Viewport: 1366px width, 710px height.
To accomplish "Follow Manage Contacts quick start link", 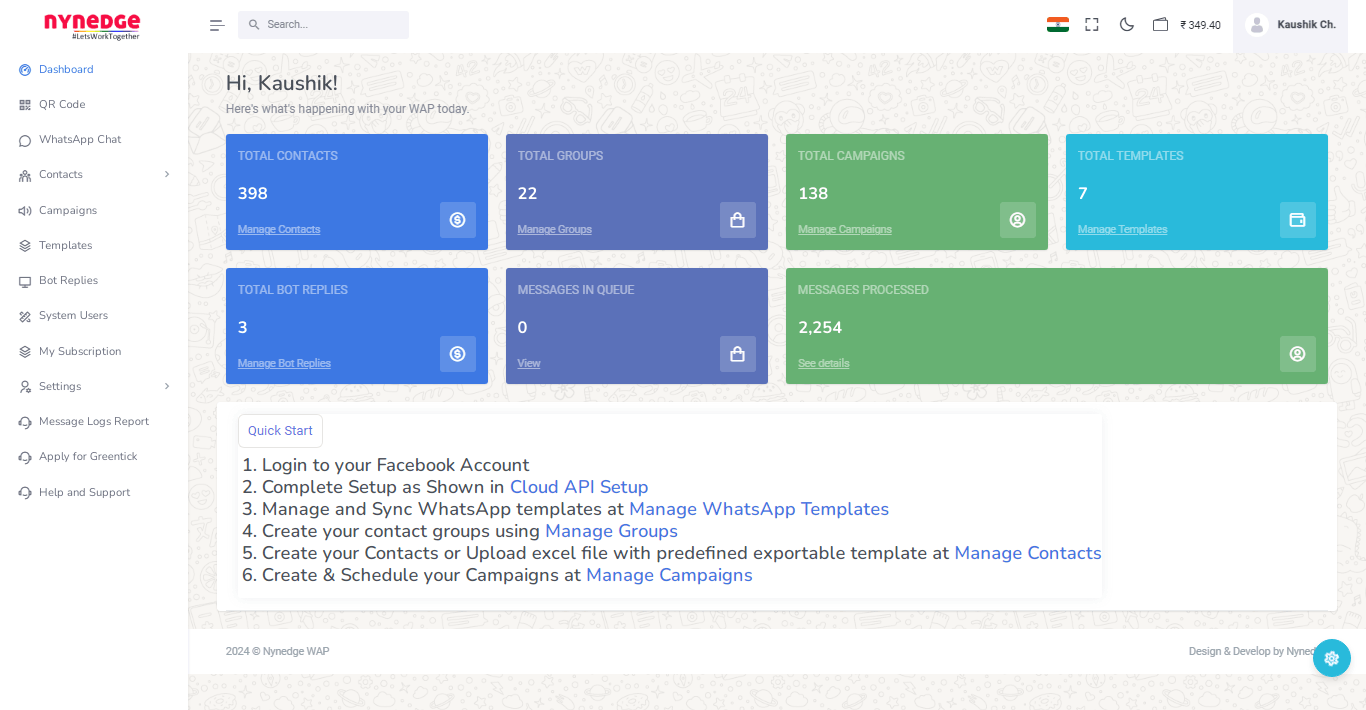I will [x=1028, y=553].
